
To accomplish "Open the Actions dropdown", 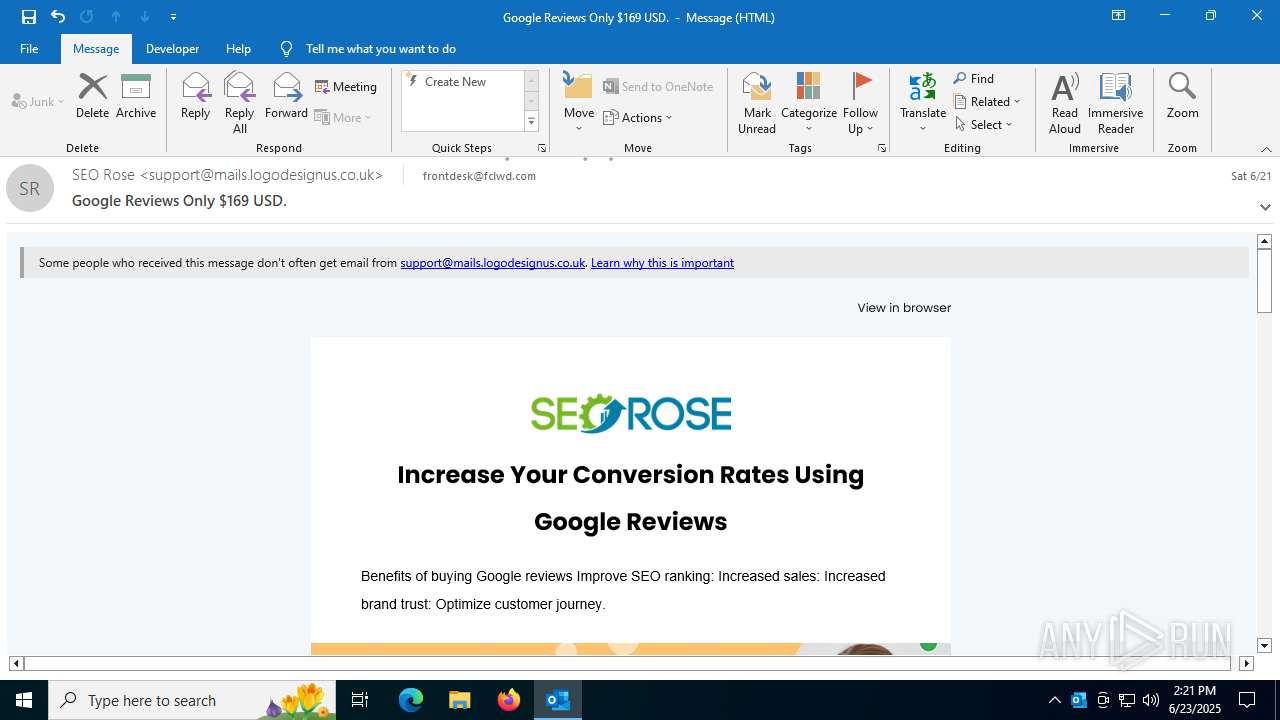I will tap(638, 117).
